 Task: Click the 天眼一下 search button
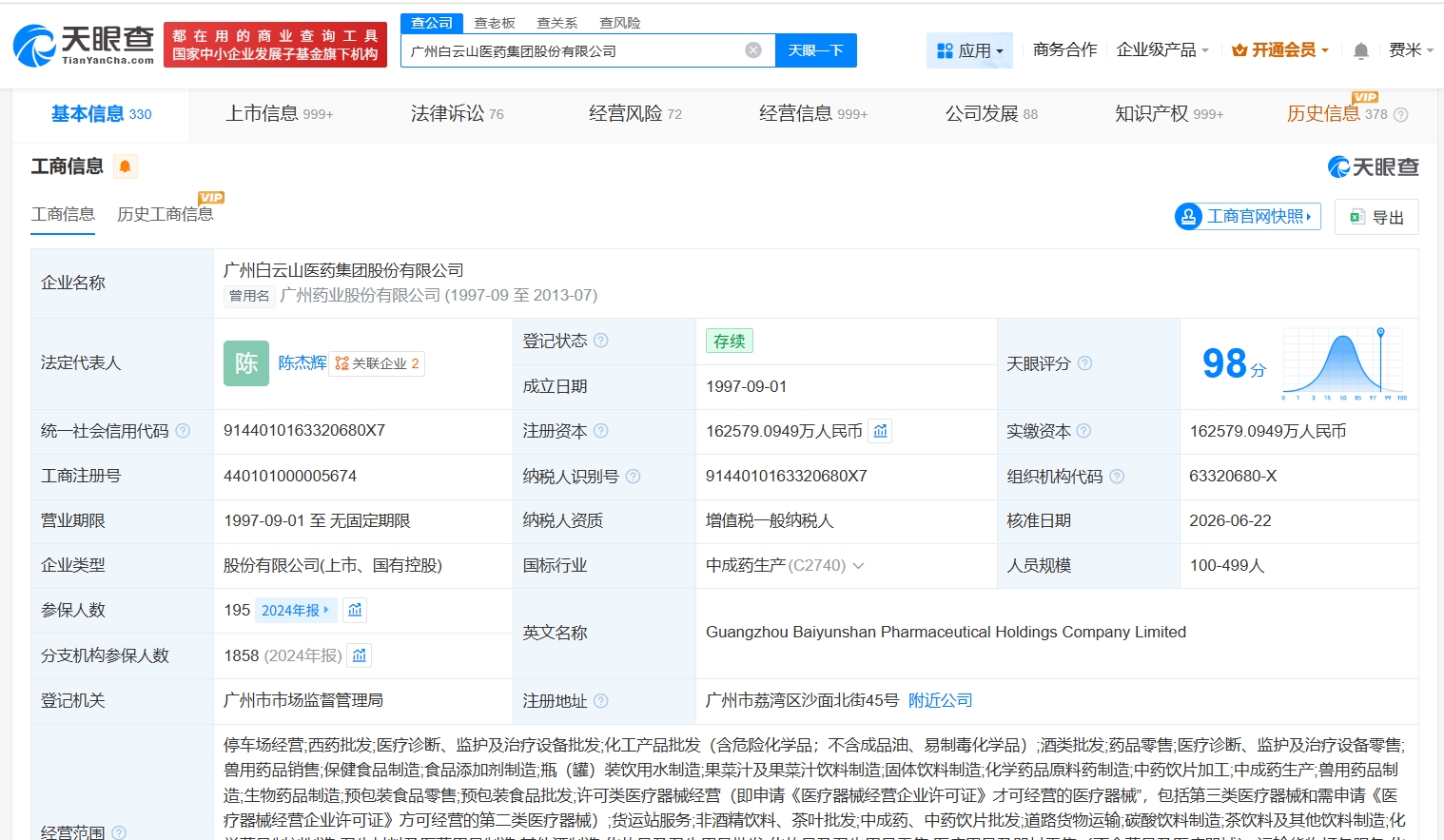click(816, 50)
